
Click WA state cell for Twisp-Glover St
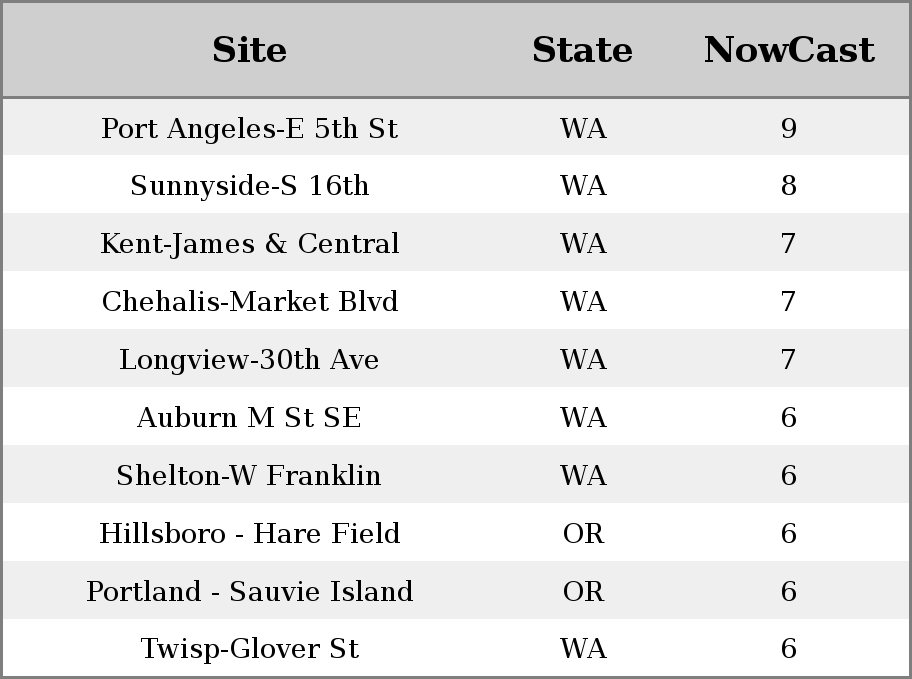(583, 649)
